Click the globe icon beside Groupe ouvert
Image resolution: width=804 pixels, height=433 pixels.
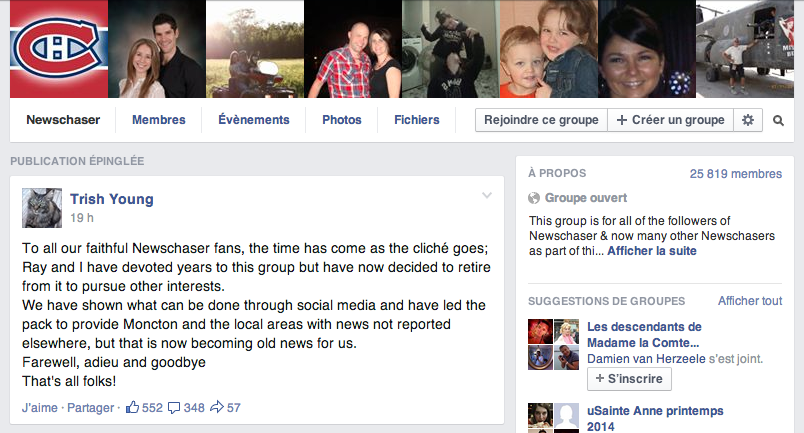(534, 198)
